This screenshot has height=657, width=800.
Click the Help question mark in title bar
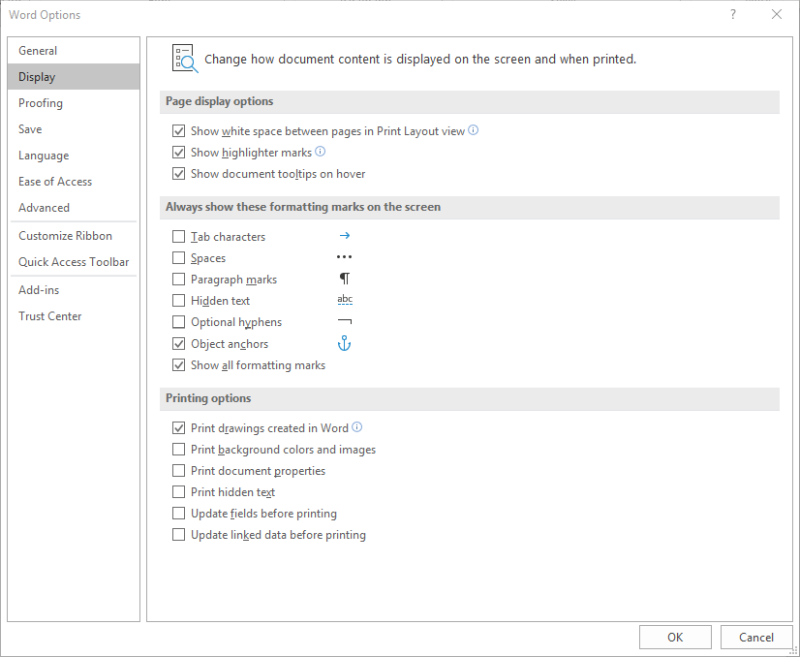(x=733, y=15)
